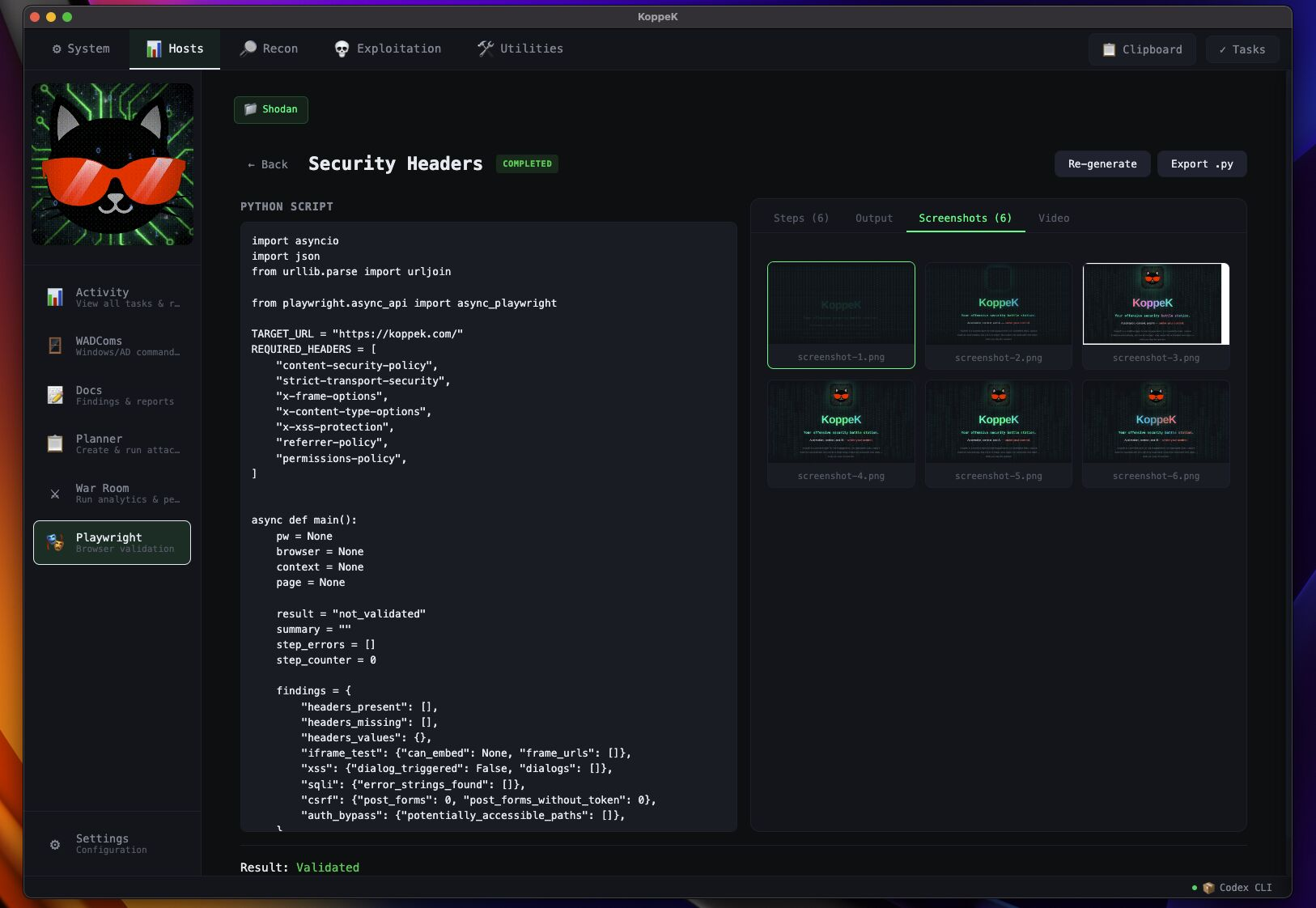Expand the Steps (6) section
Screen dimensions: 1316x908
coord(802,218)
